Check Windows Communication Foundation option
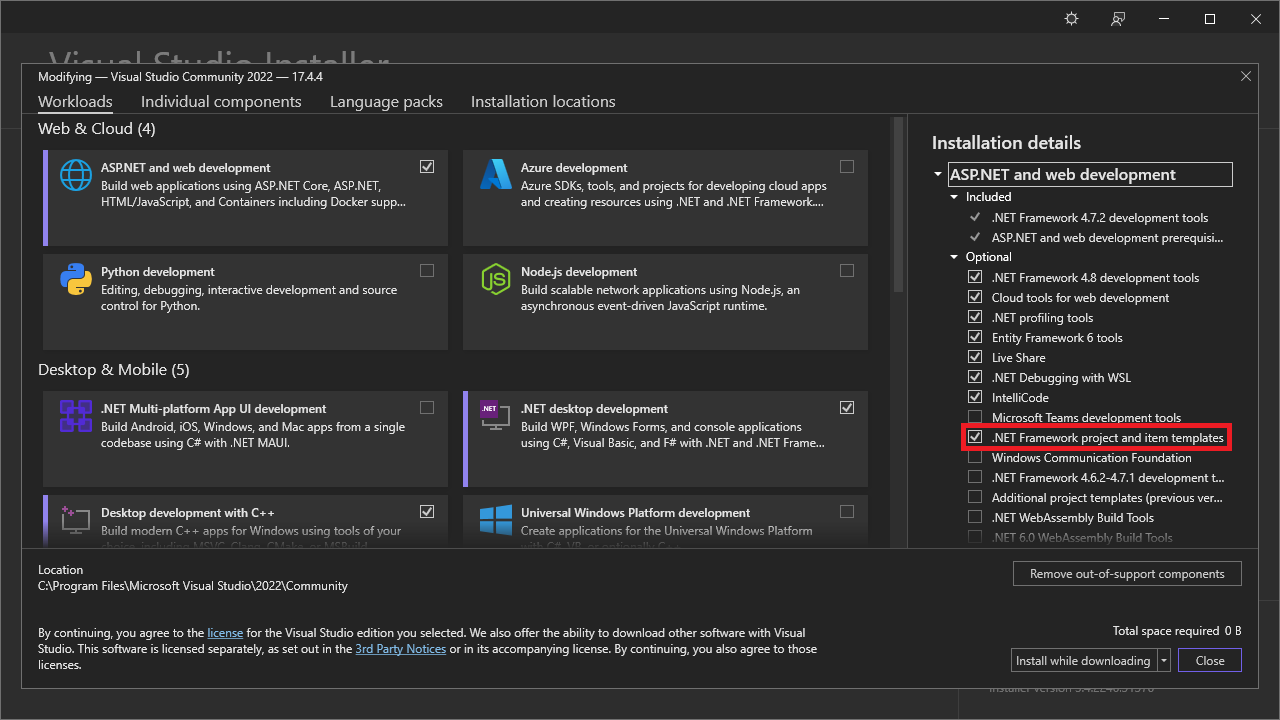 point(975,458)
